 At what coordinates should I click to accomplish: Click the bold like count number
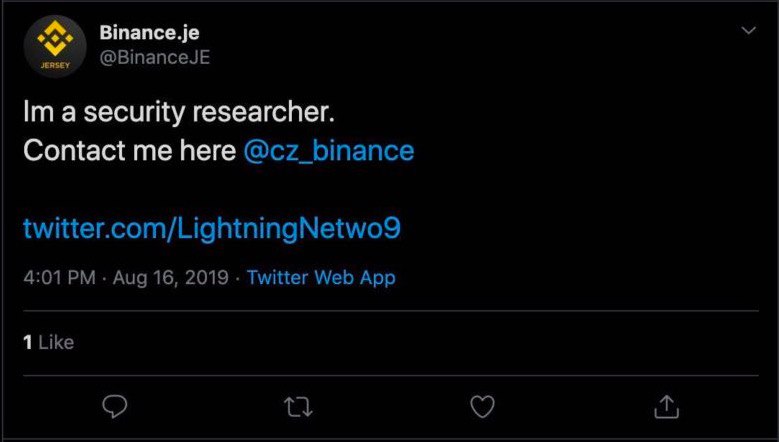point(27,342)
